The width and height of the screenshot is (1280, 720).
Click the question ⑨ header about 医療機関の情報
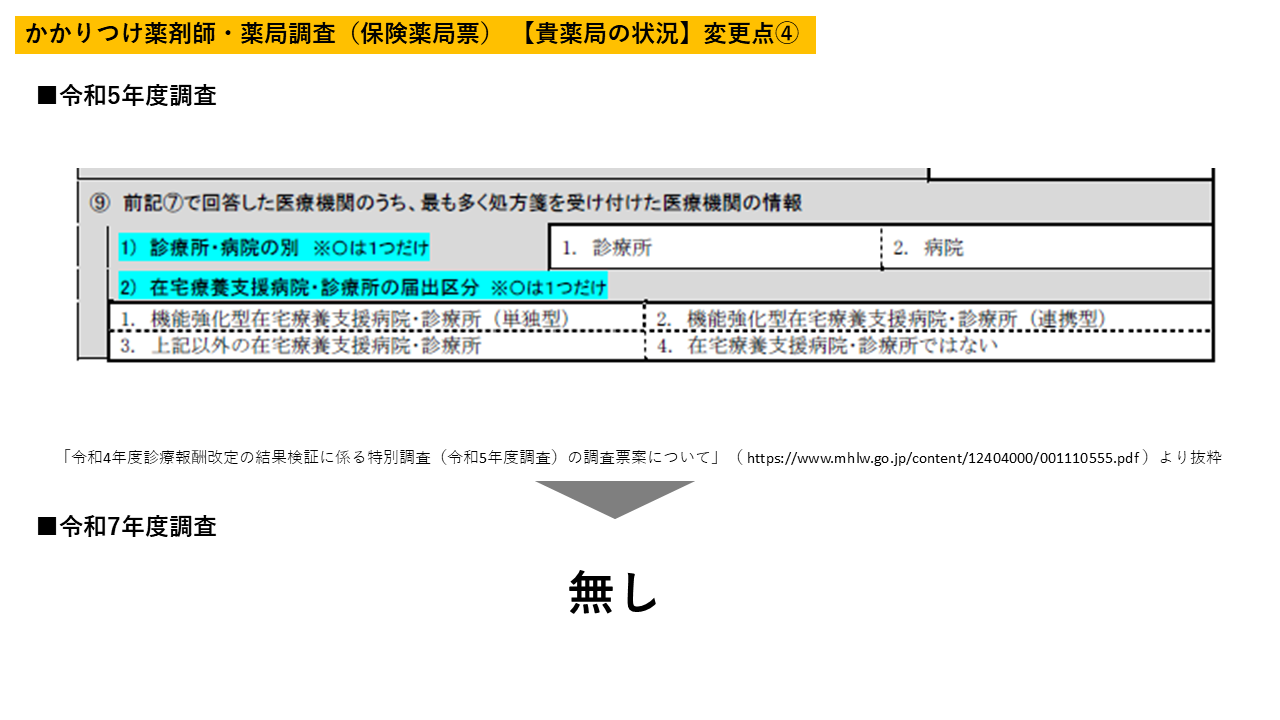coord(462,203)
